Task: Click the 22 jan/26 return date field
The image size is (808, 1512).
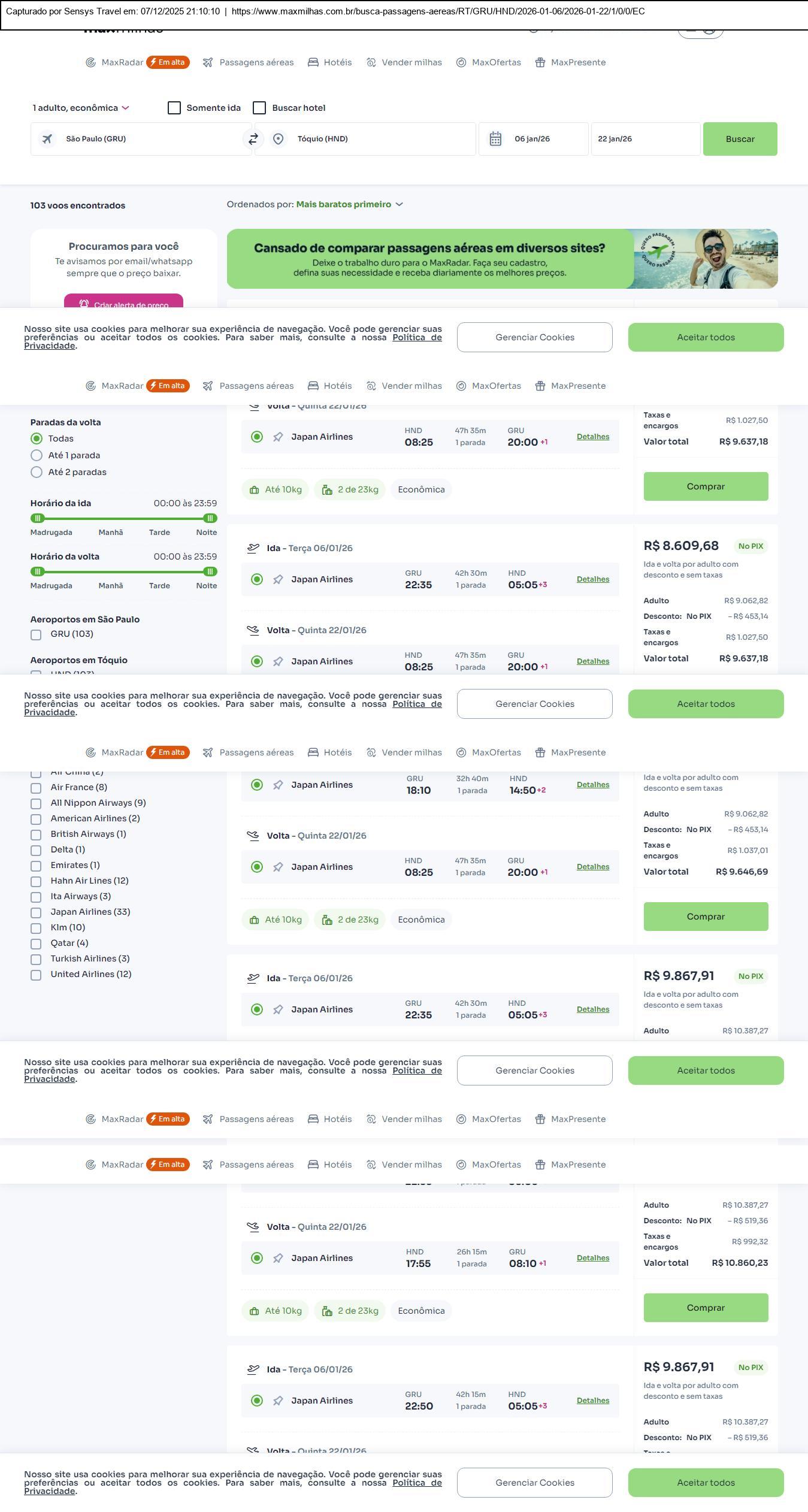Action: (645, 139)
